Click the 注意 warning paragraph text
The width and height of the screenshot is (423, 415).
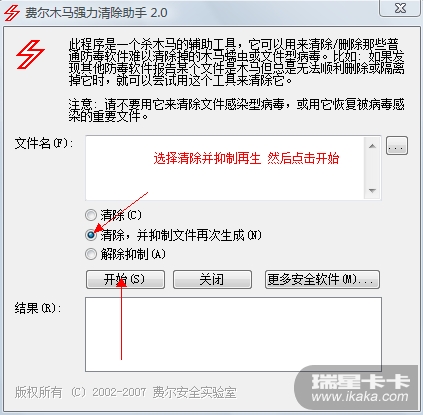236,110
